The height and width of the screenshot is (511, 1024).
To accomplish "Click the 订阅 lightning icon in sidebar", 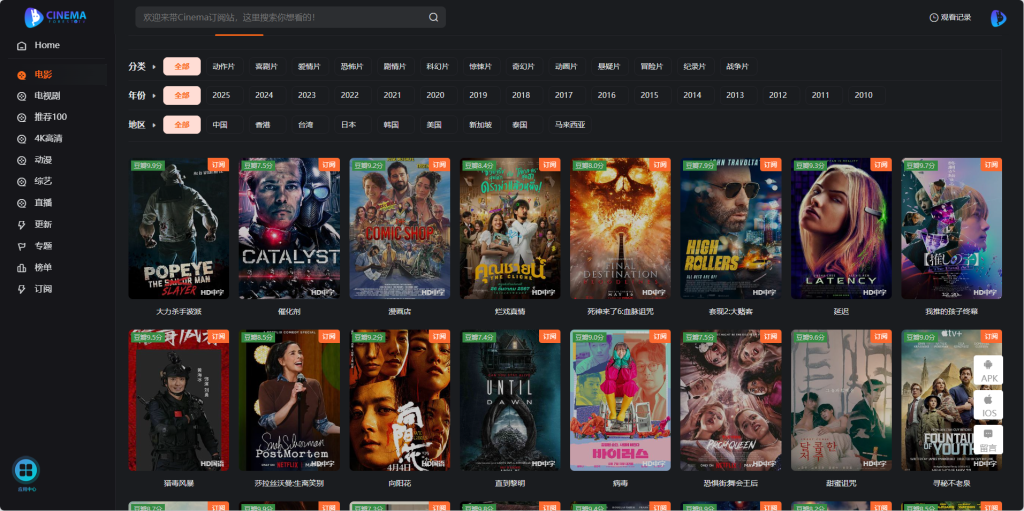I will [x=22, y=289].
